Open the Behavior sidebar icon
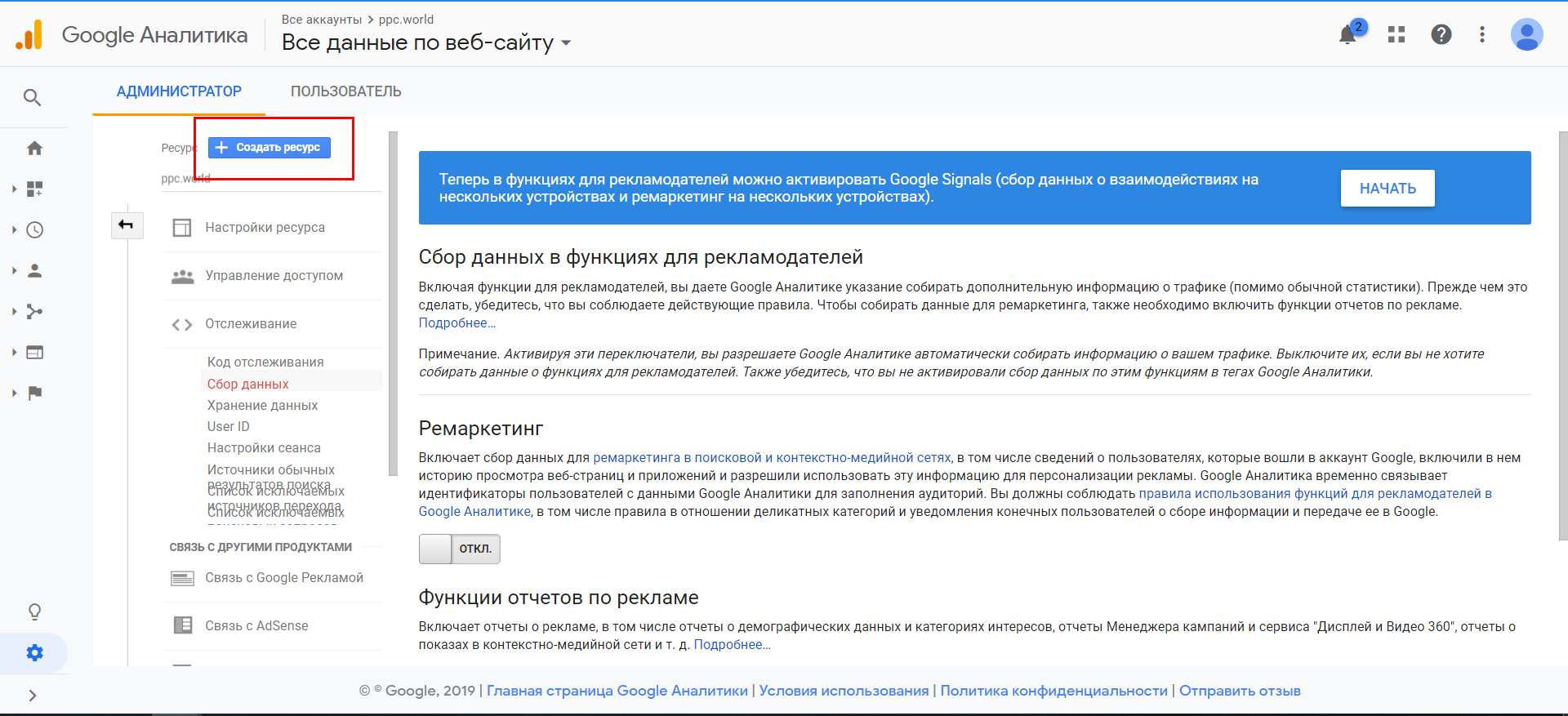Screen dimensions: 1568x716 34,352
